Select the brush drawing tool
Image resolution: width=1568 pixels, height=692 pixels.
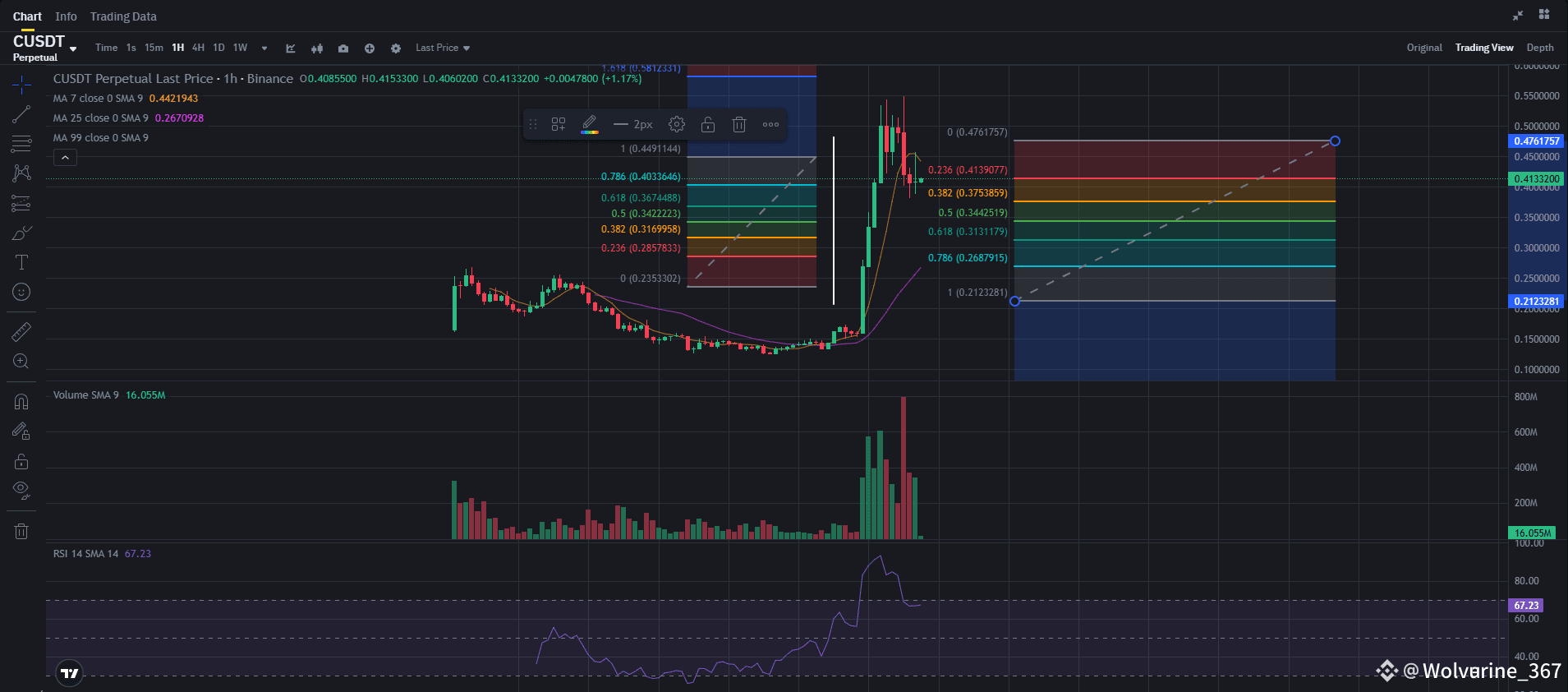pyautogui.click(x=22, y=233)
